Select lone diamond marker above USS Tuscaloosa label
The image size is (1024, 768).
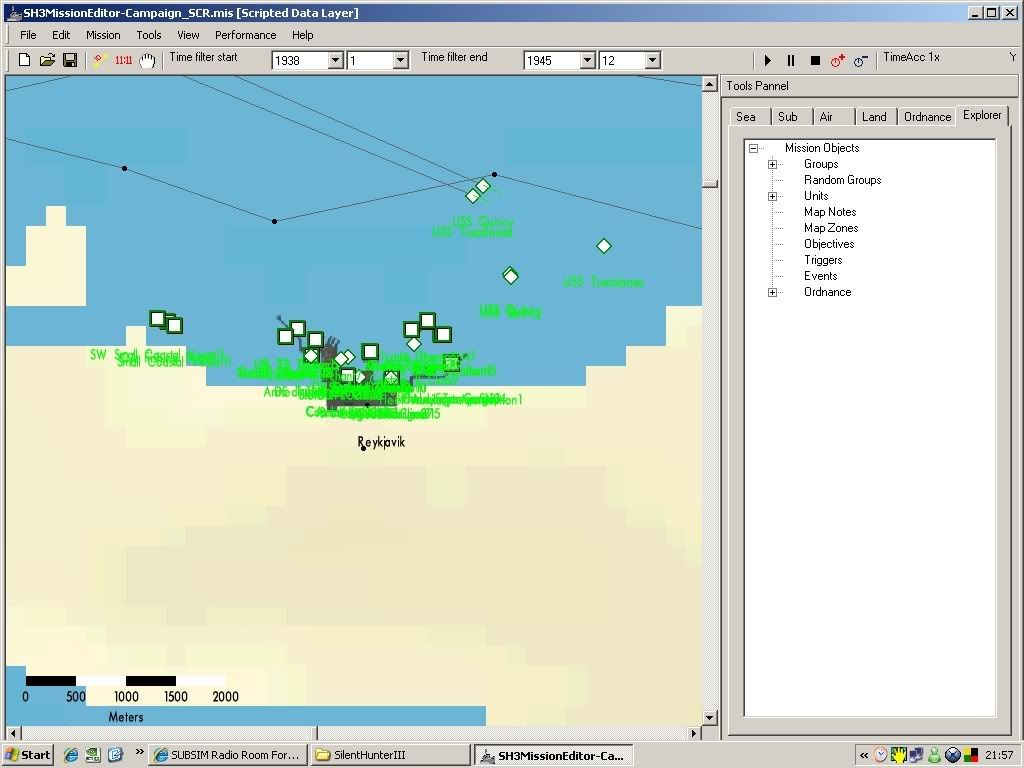click(x=604, y=246)
